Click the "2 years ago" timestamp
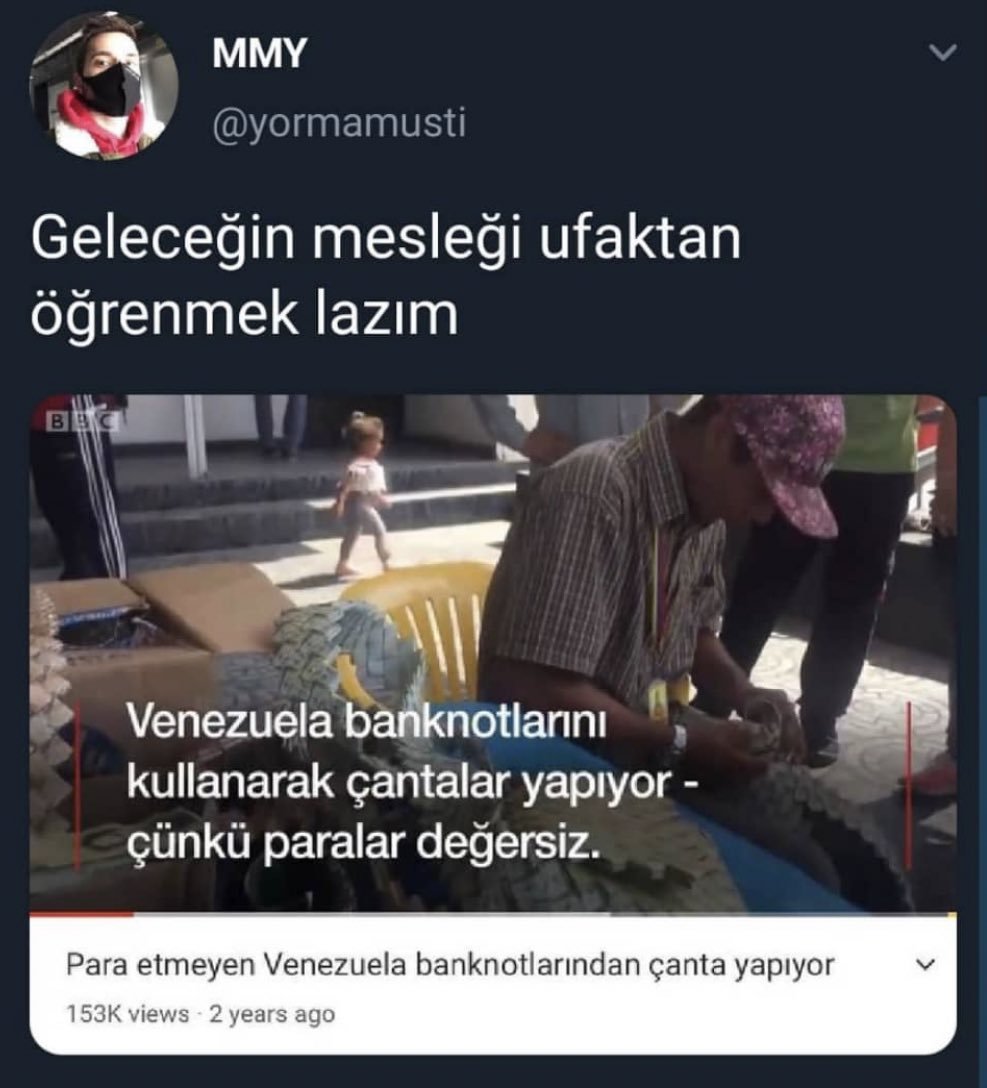Image resolution: width=987 pixels, height=1088 pixels. pyautogui.click(x=272, y=1014)
